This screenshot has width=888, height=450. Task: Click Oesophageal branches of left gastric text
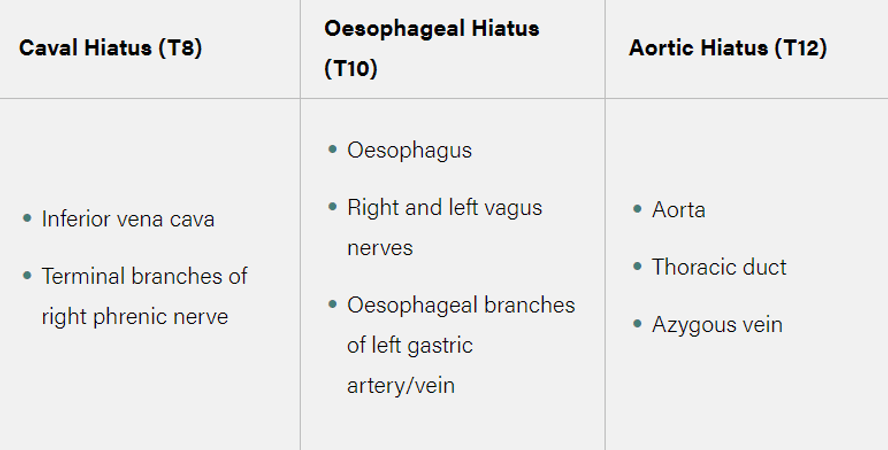point(460,305)
